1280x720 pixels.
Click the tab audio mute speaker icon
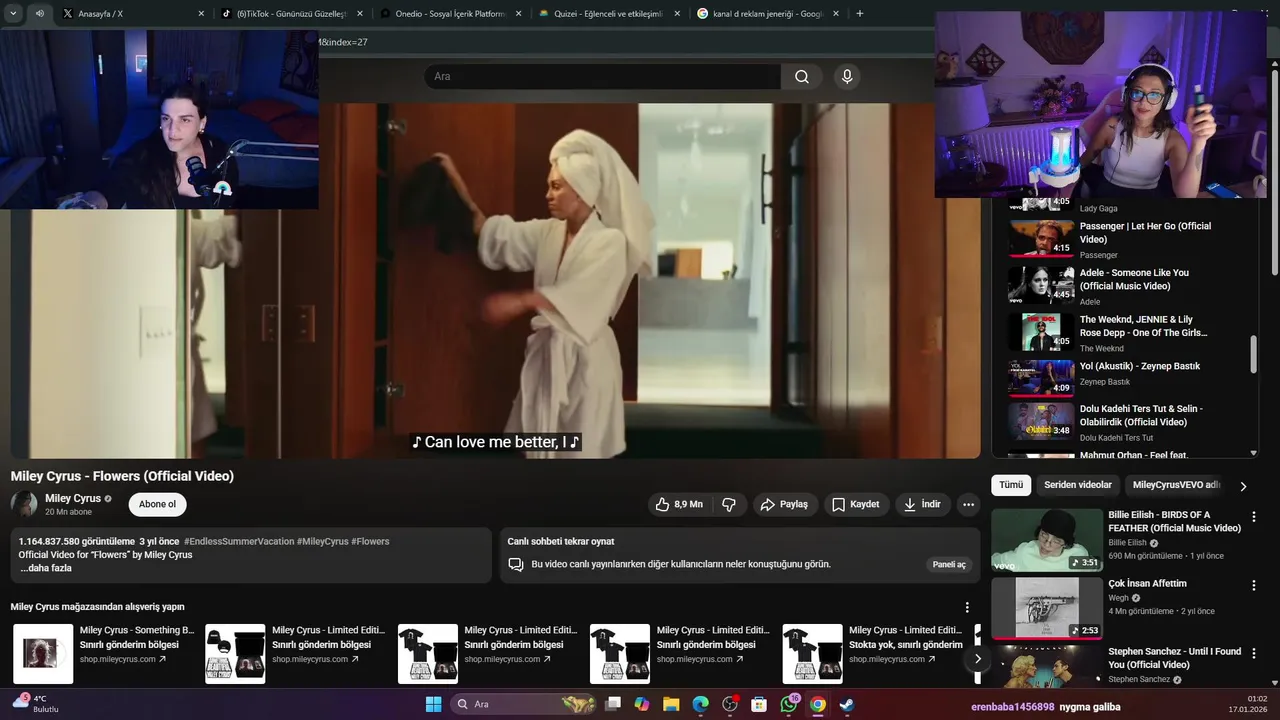pos(40,14)
